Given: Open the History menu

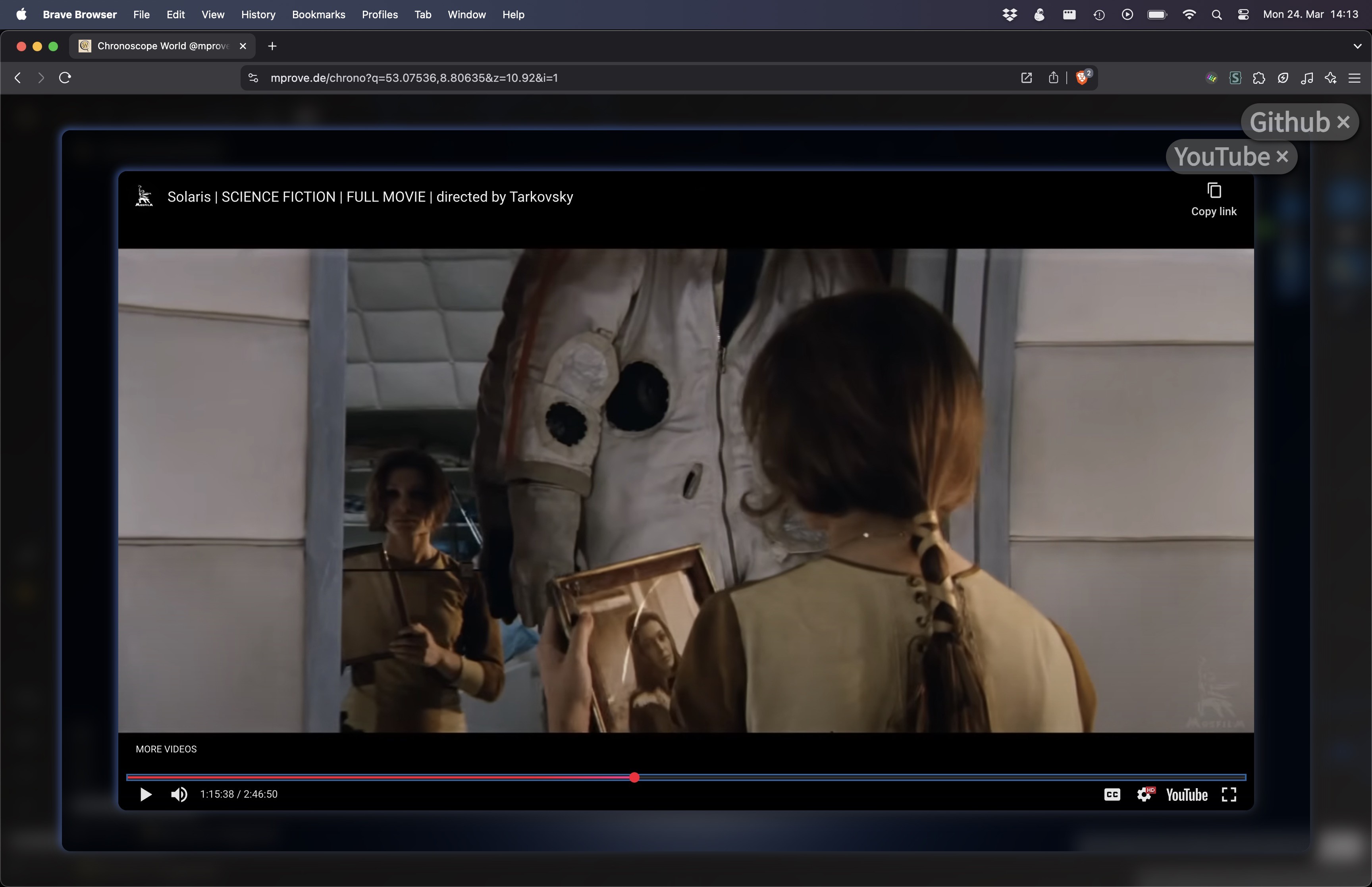Looking at the screenshot, I should coord(258,14).
